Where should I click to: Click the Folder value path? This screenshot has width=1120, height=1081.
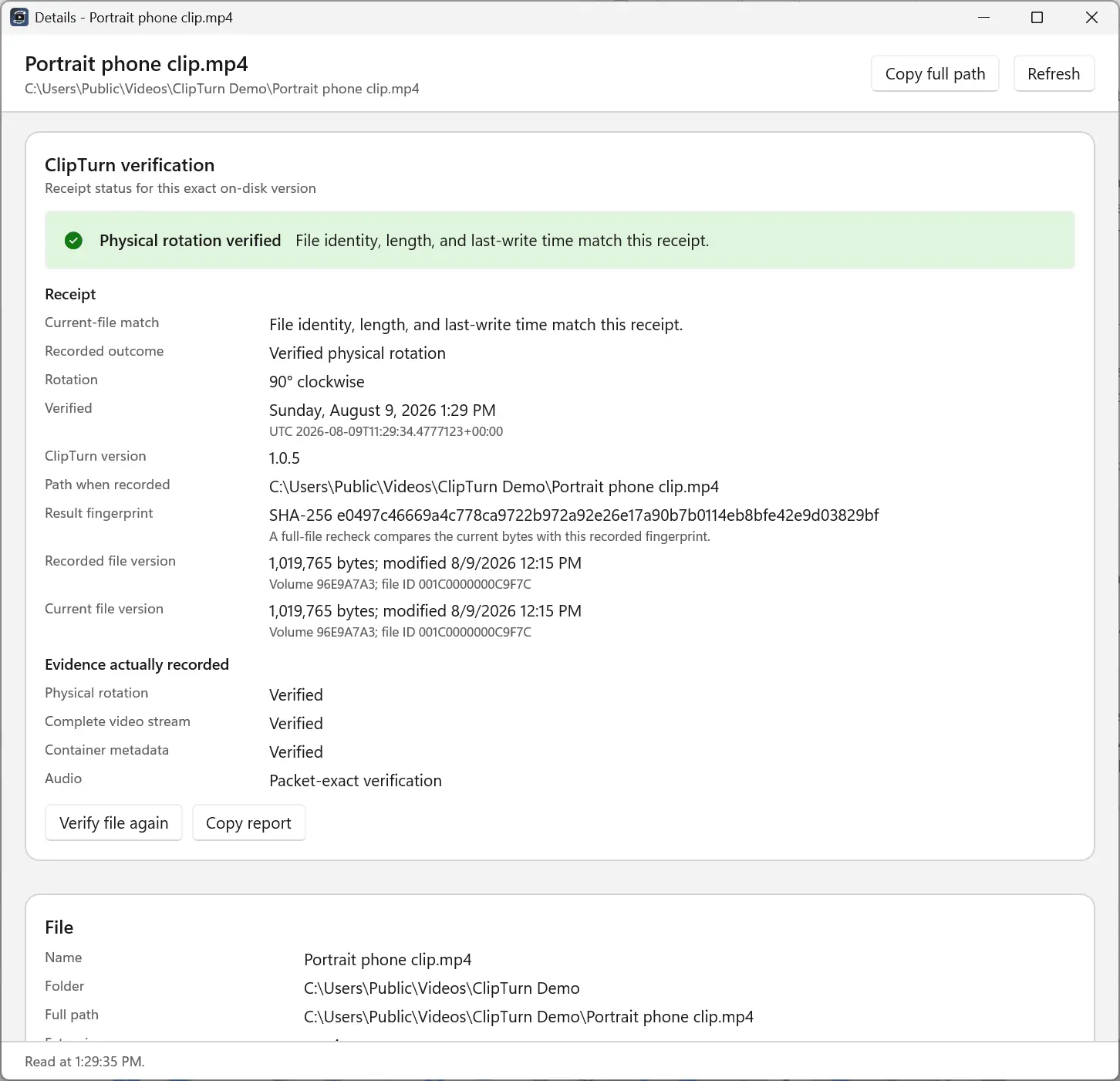[442, 988]
